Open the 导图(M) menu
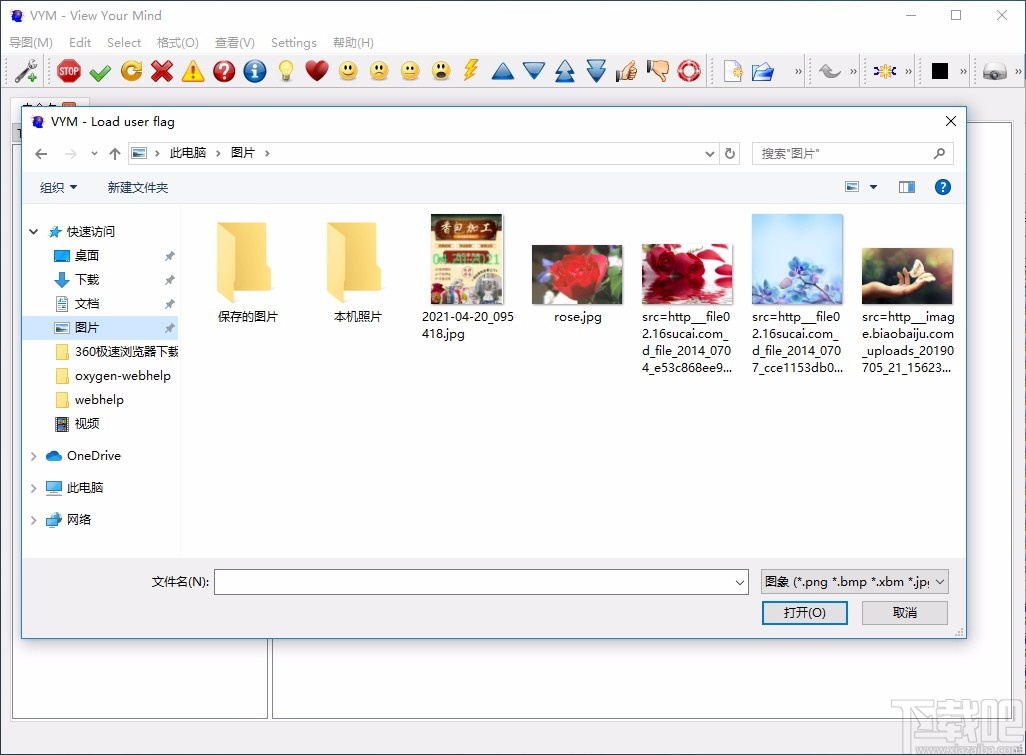The height and width of the screenshot is (755, 1026). click(31, 43)
